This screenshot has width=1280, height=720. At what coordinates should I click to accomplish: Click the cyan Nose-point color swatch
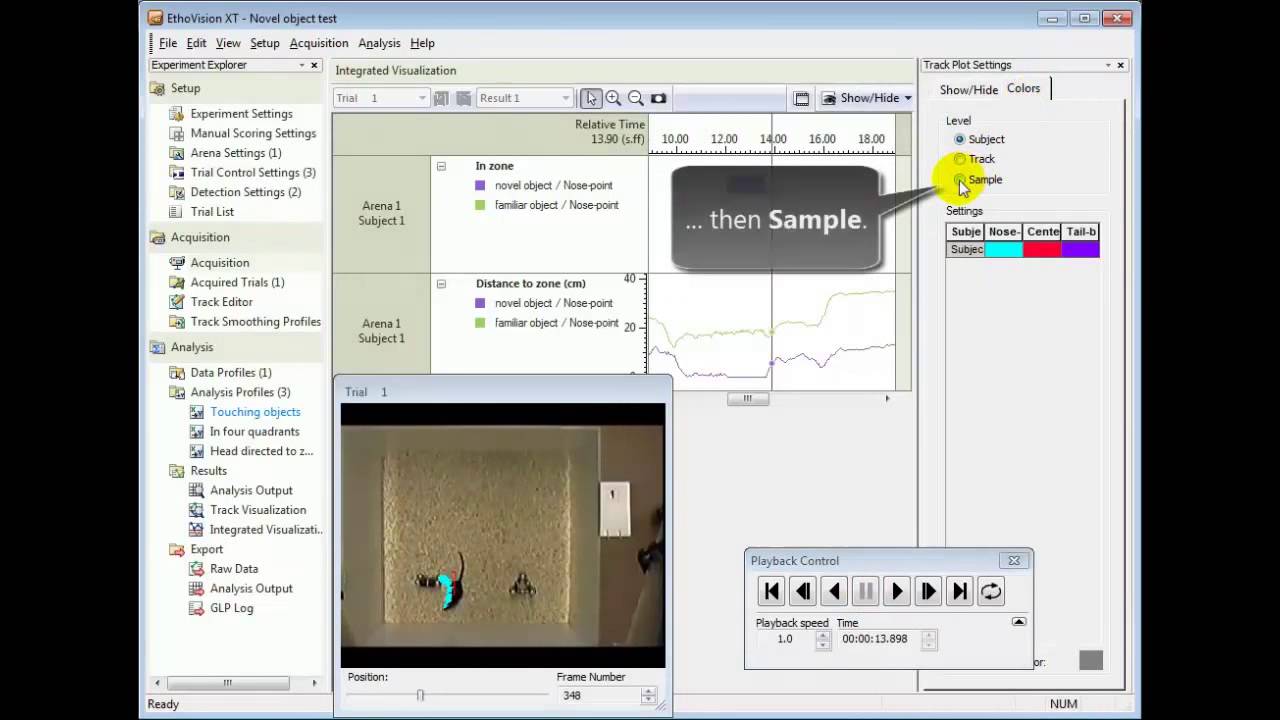click(x=1004, y=249)
